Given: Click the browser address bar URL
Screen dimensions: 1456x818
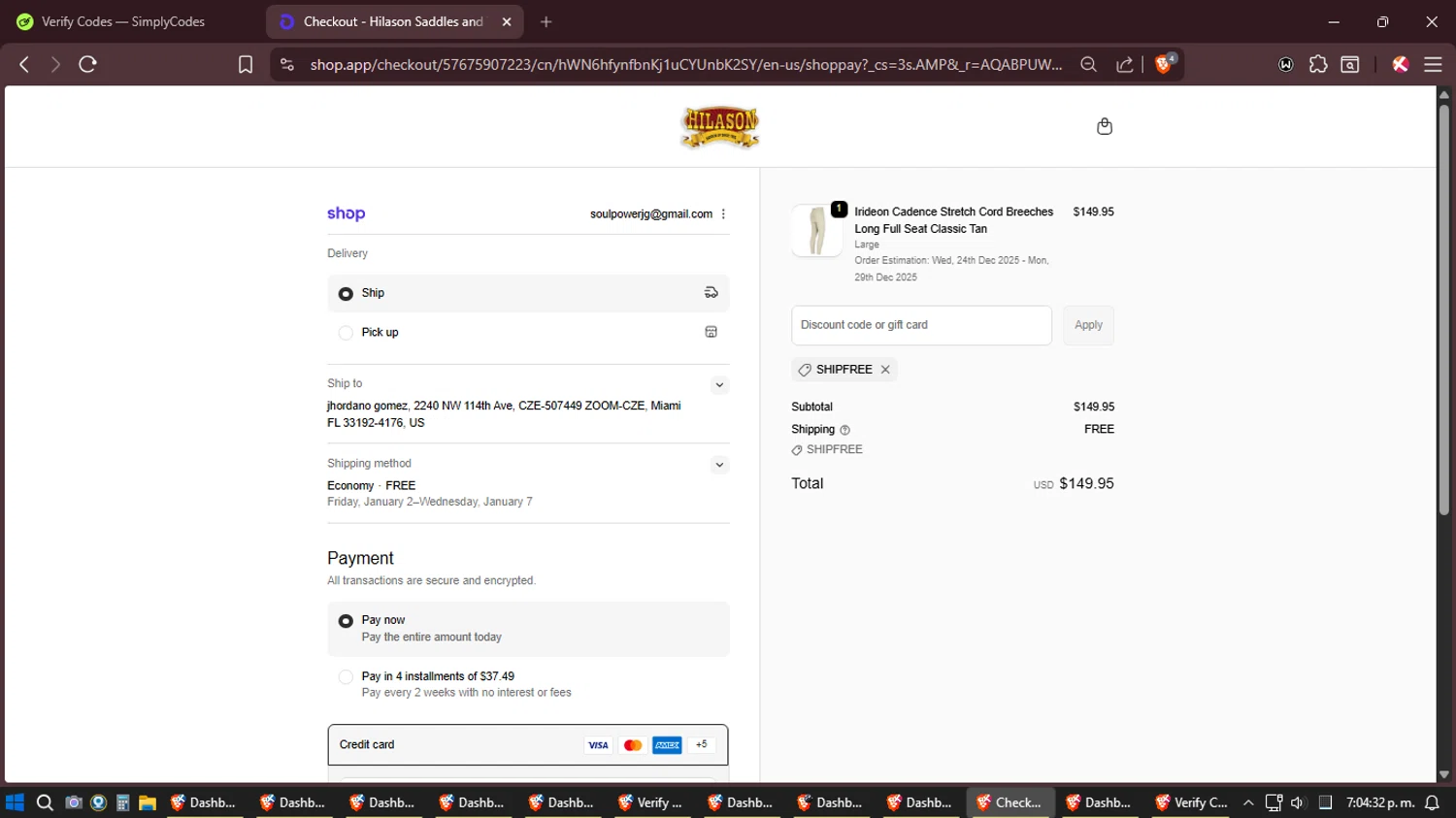Looking at the screenshot, I should (x=685, y=64).
